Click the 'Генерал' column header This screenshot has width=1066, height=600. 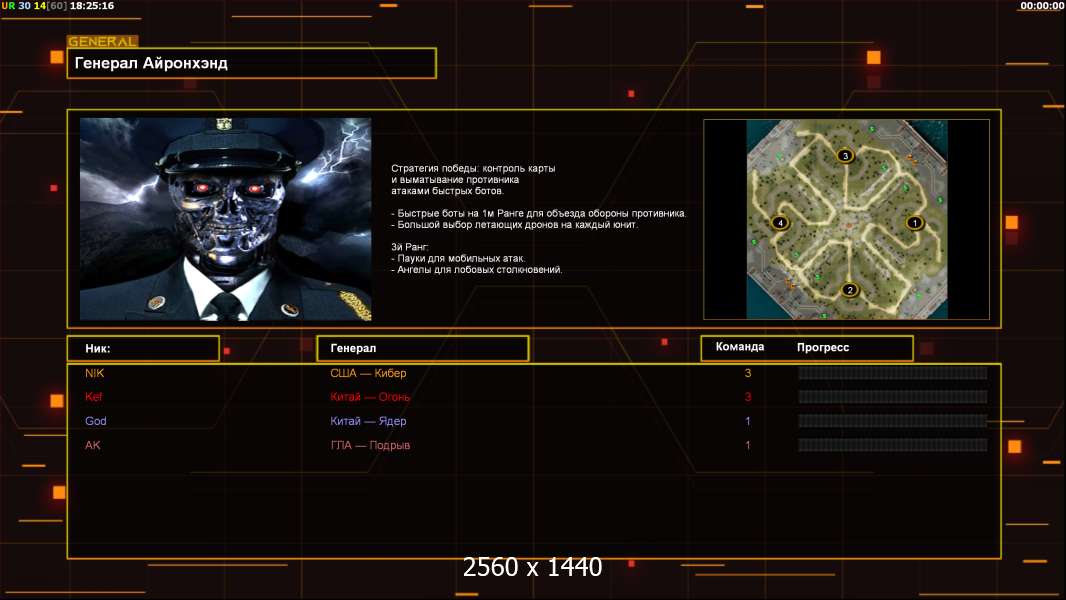click(423, 349)
